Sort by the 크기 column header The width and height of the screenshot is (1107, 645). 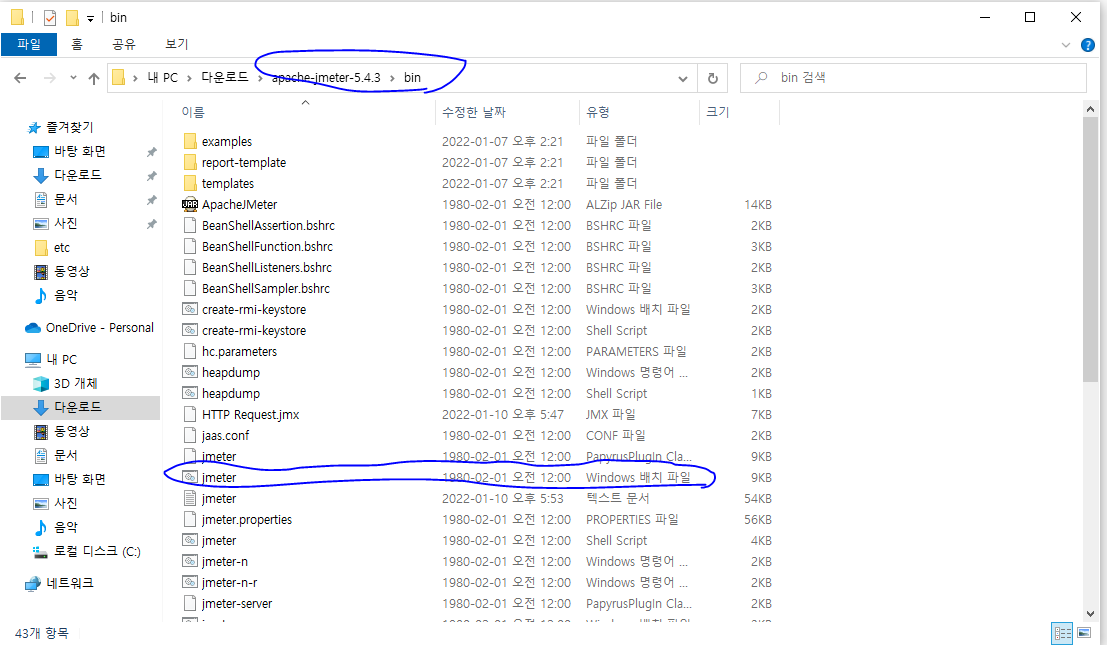pyautogui.click(x=717, y=112)
